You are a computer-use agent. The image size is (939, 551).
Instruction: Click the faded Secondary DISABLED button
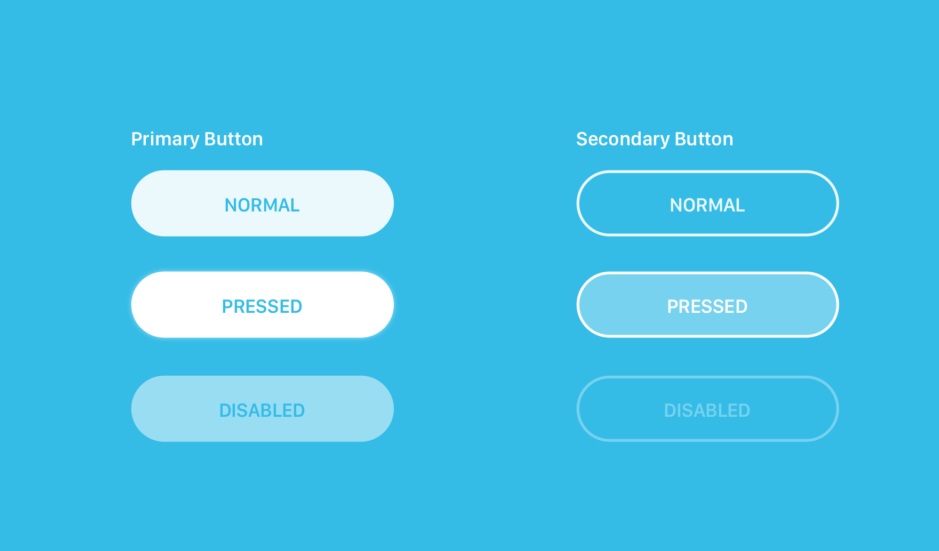[x=707, y=409]
